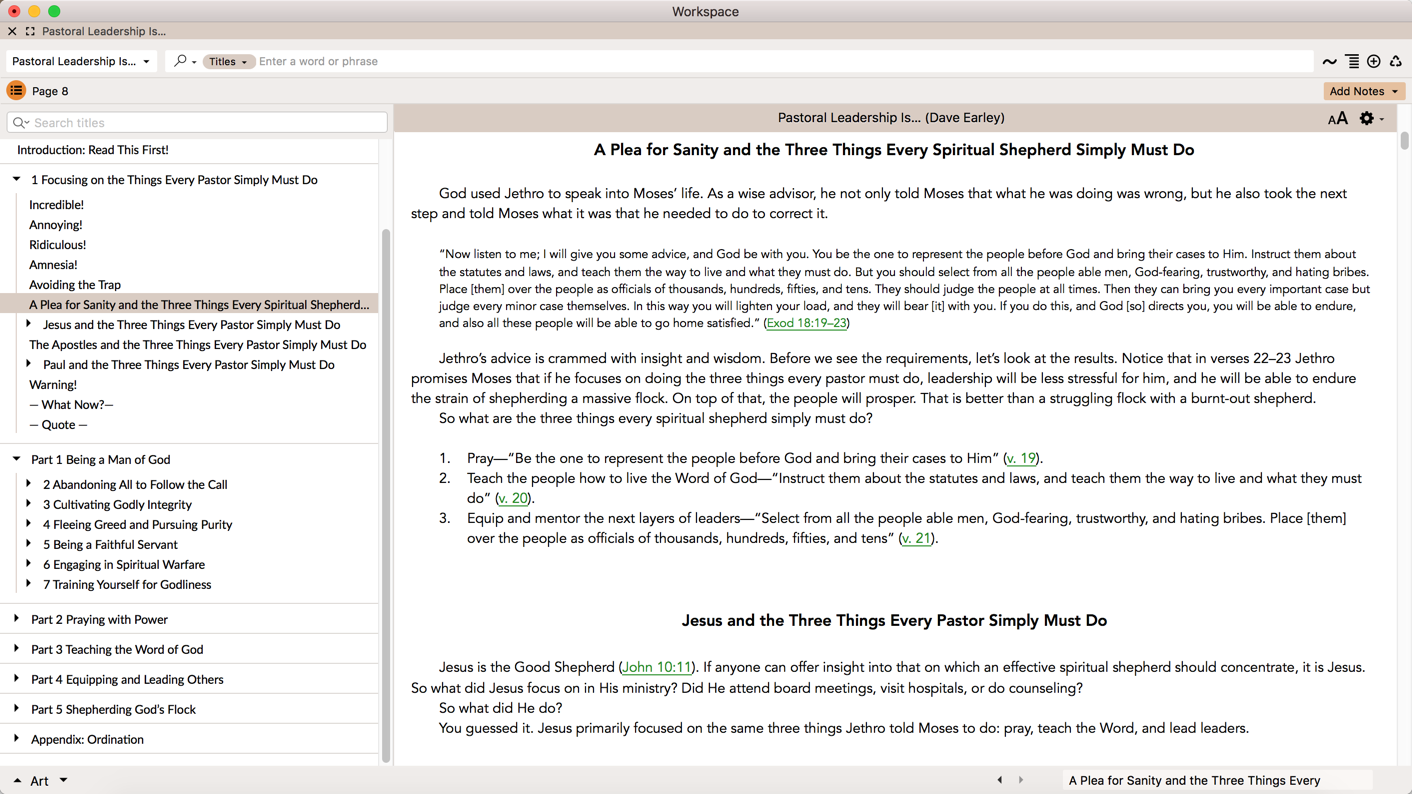
Task: Open text size AA control
Action: (x=1337, y=119)
